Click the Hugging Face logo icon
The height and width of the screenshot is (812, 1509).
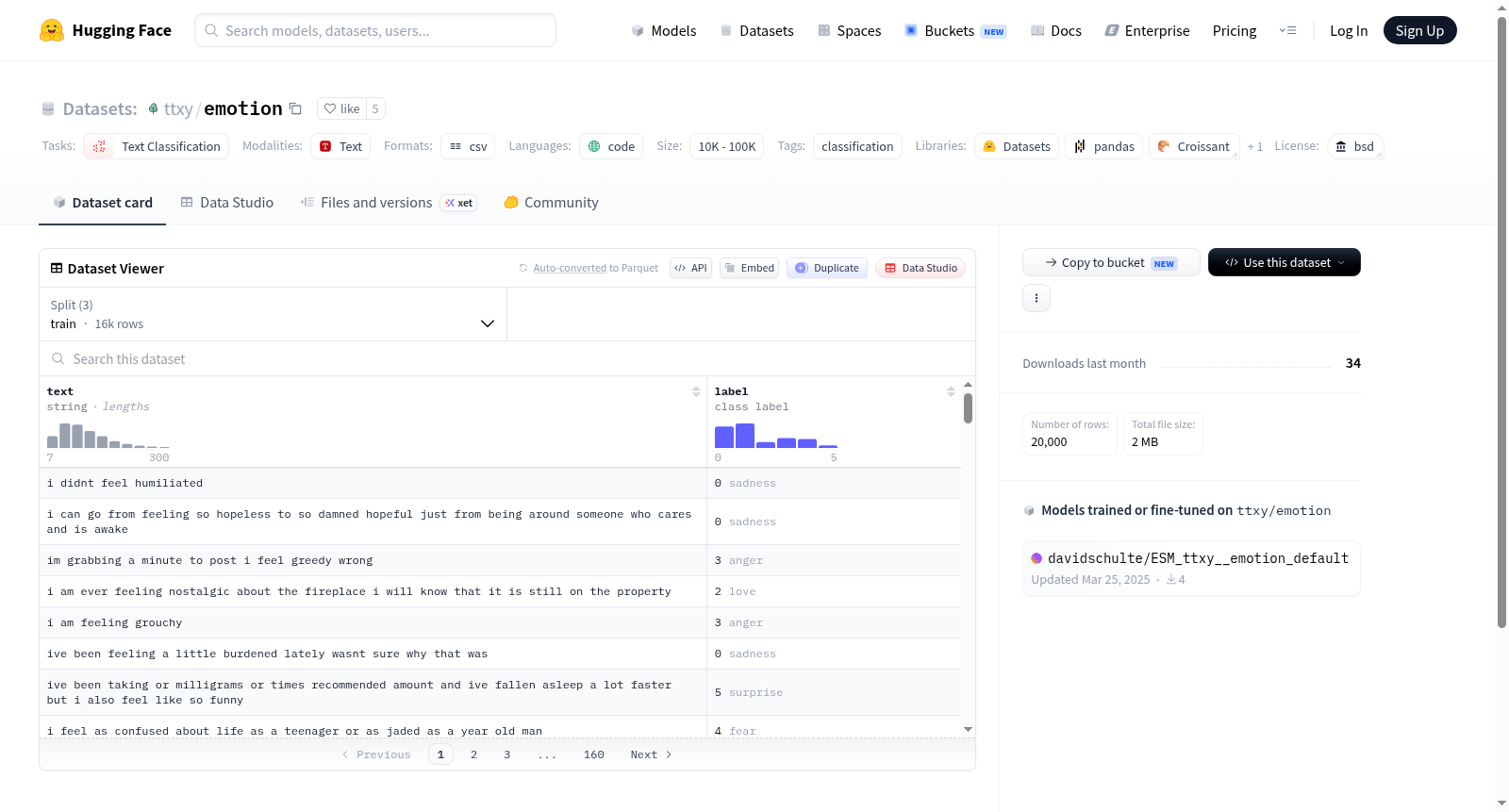pyautogui.click(x=52, y=30)
